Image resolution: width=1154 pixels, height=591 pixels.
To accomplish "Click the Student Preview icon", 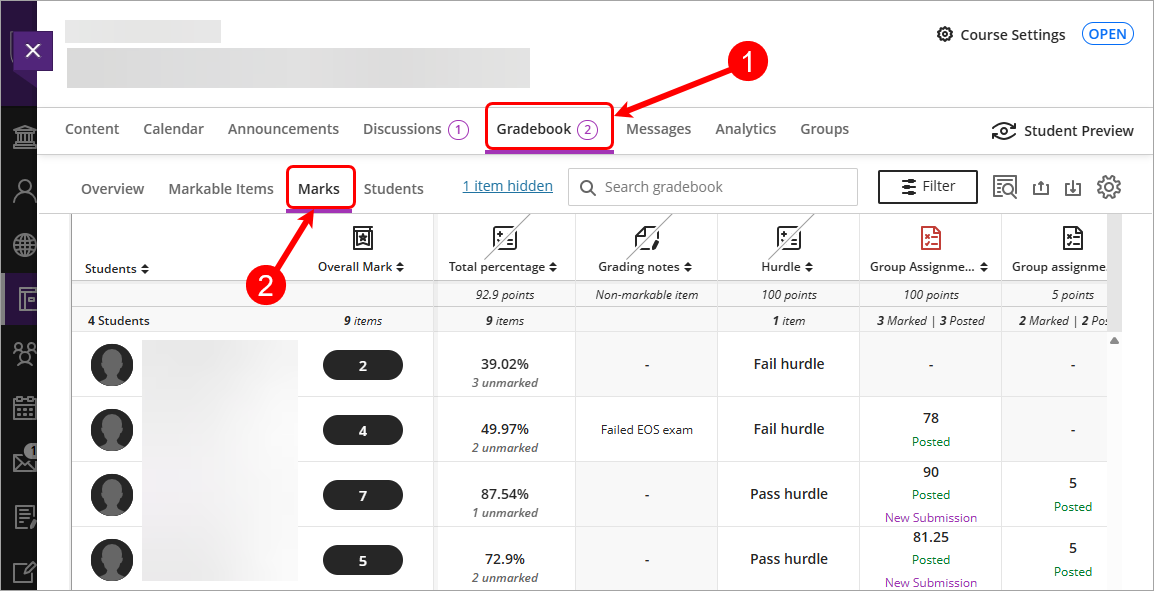I will 1003,131.
